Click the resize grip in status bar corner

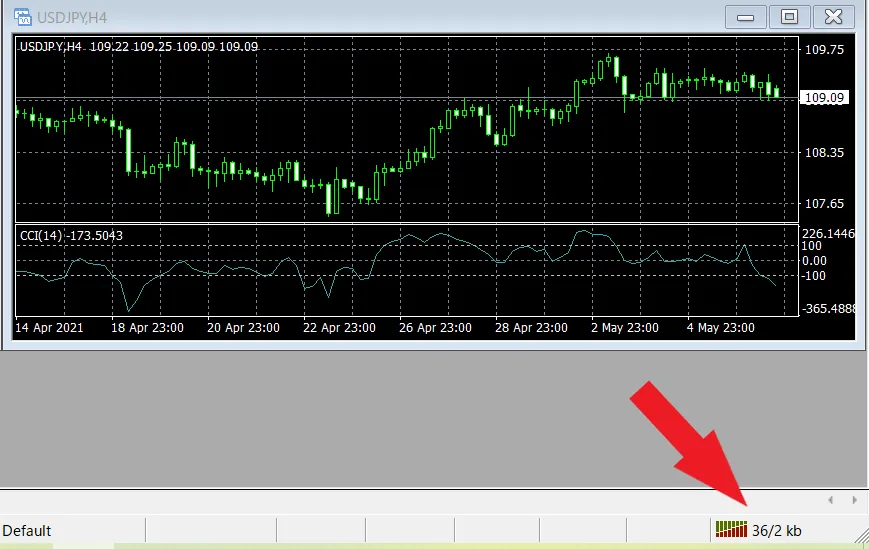tap(860, 531)
